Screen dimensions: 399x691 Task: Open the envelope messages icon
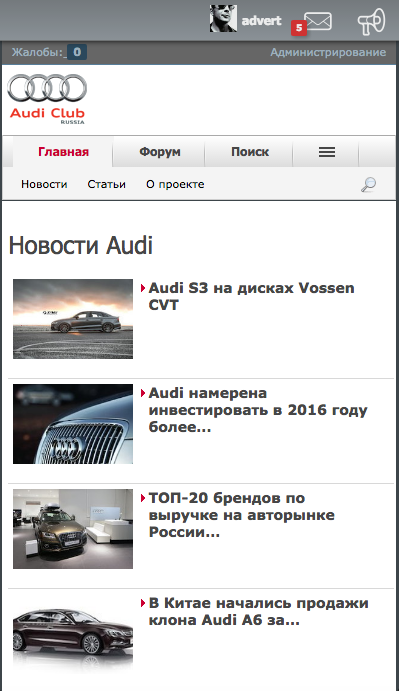tap(318, 21)
